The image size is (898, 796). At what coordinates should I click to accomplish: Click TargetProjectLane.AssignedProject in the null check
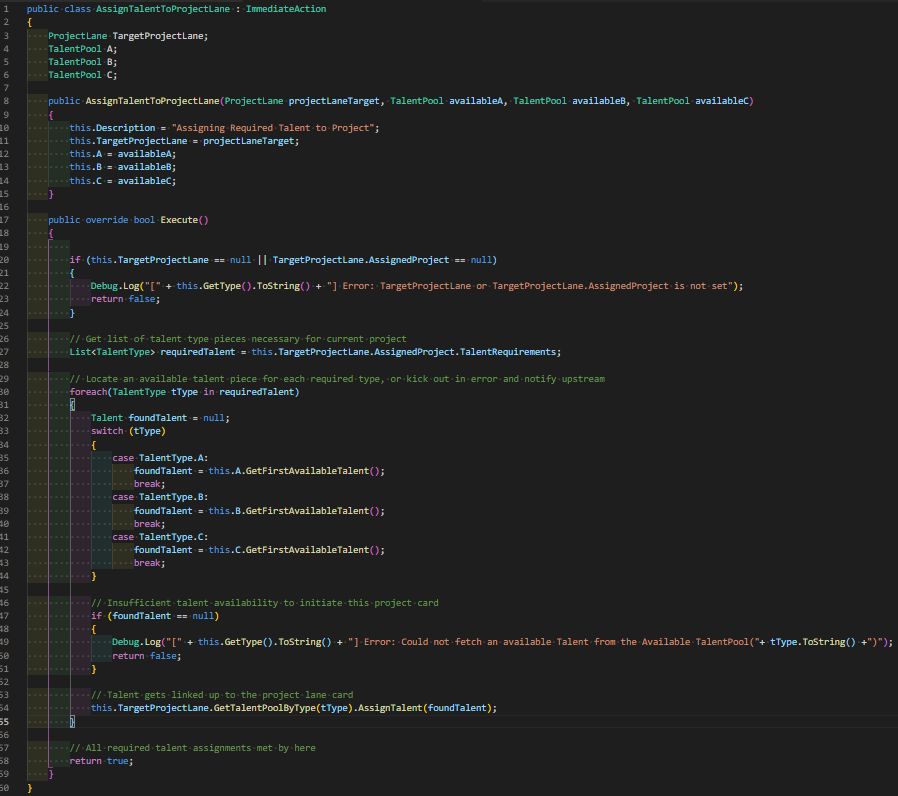click(x=361, y=260)
